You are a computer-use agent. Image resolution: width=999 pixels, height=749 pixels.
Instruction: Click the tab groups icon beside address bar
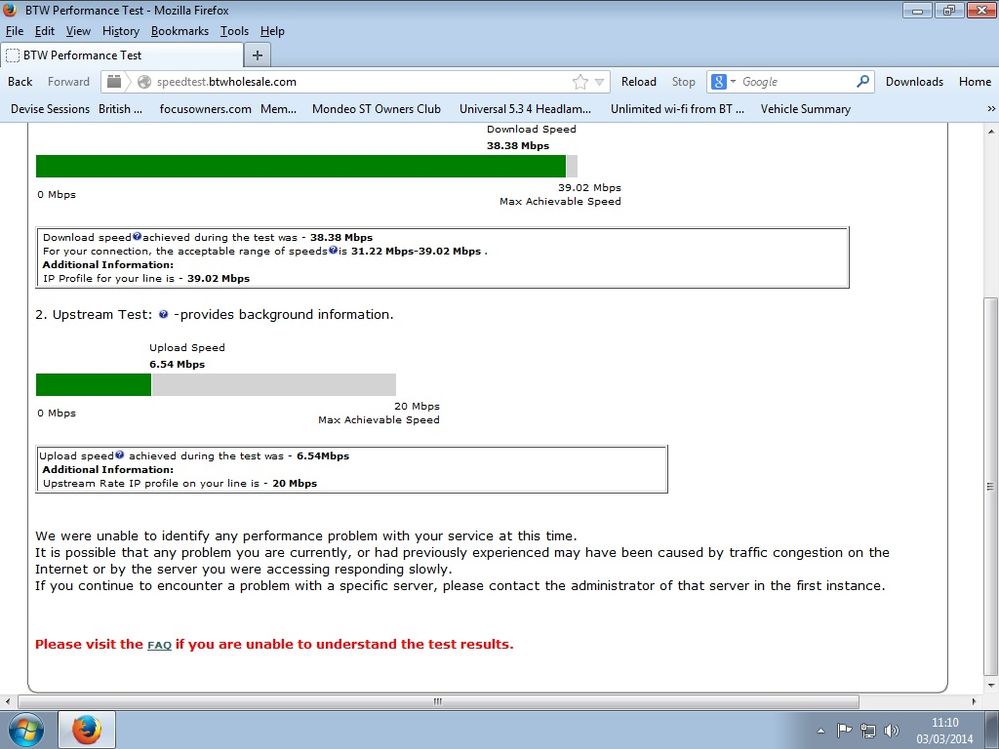114,81
